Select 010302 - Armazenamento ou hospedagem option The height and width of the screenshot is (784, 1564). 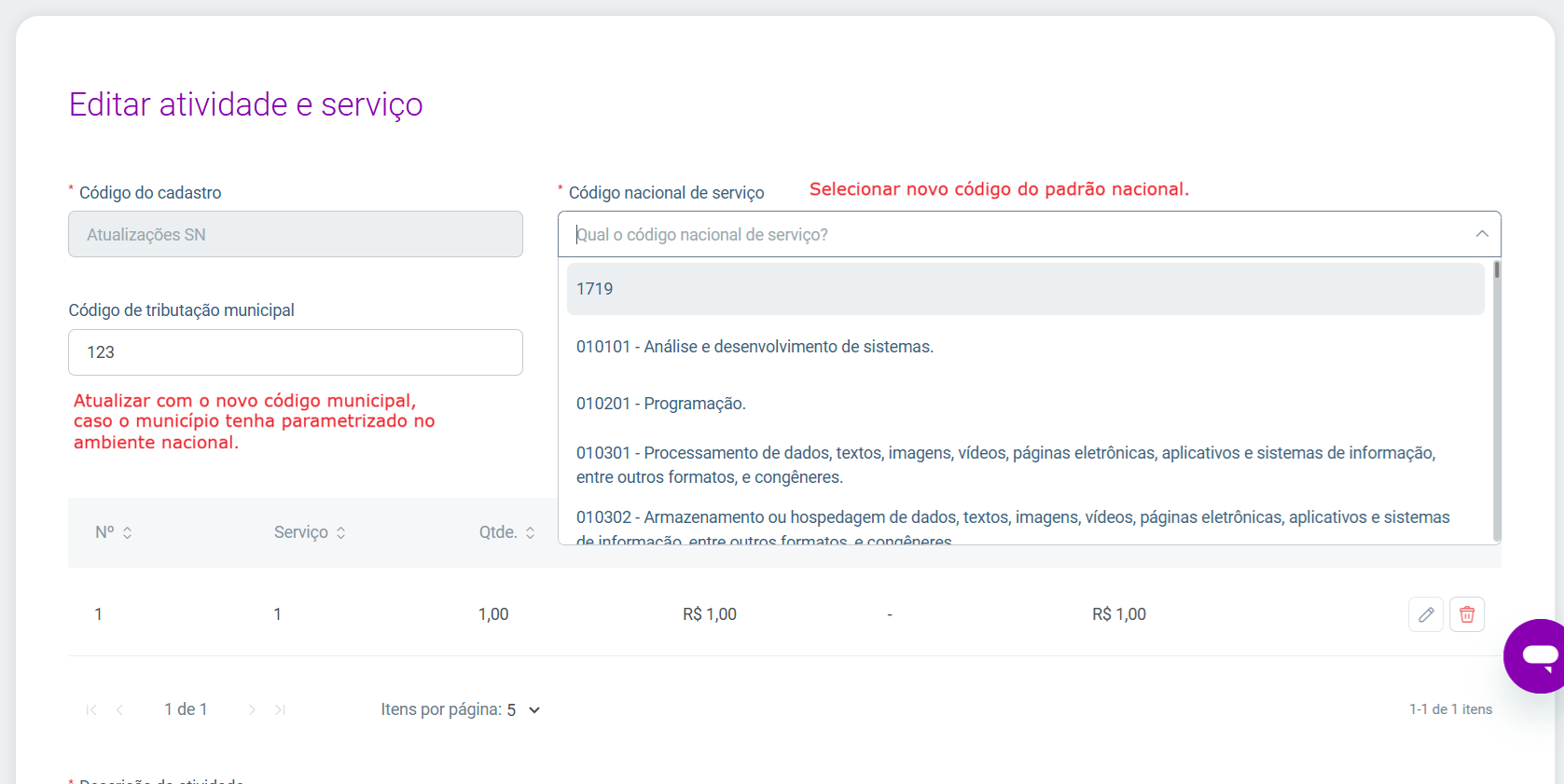1026,526
